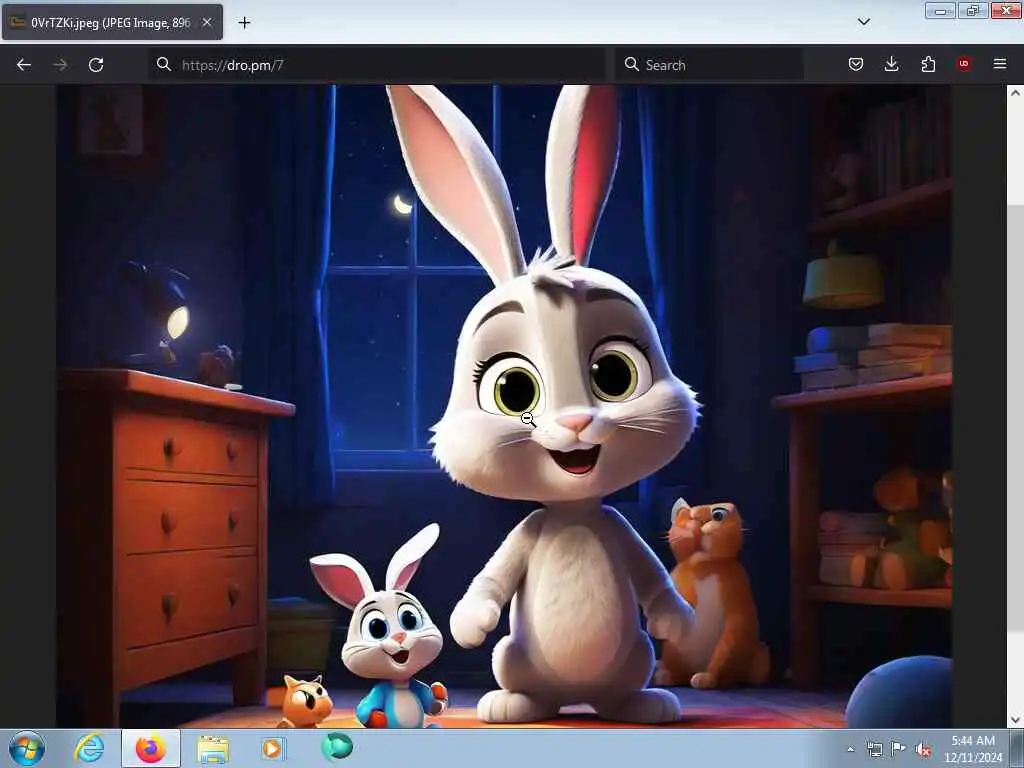The width and height of the screenshot is (1024, 768).
Task: Open the green globe taskbar app
Action: tap(337, 747)
